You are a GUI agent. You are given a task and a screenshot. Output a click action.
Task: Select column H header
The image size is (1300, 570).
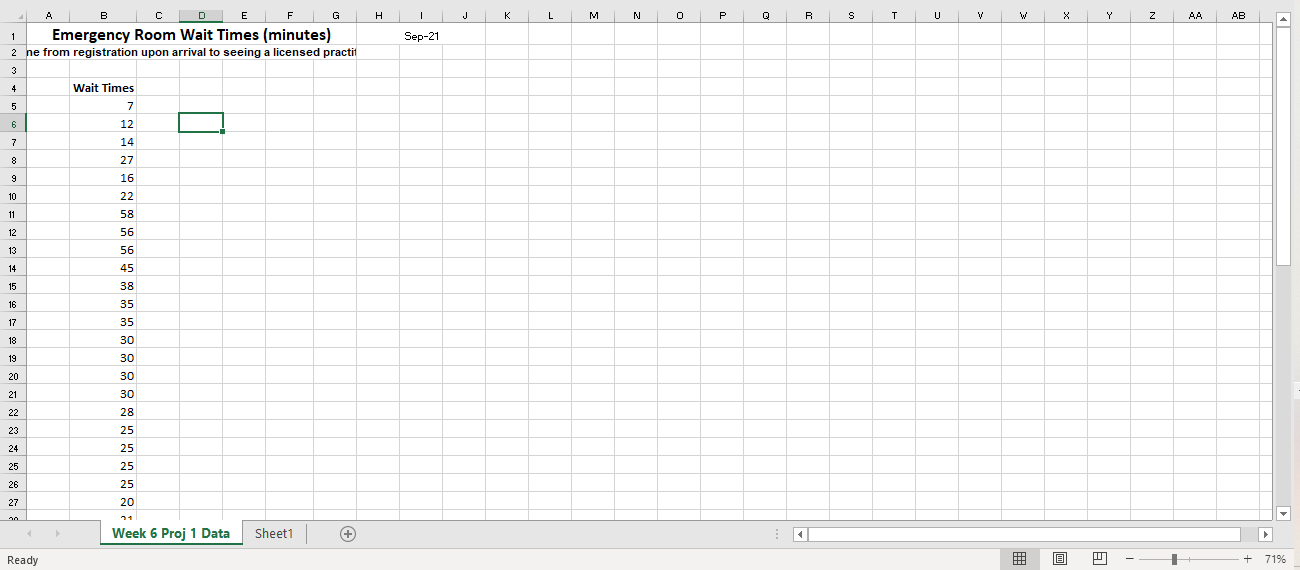[378, 15]
